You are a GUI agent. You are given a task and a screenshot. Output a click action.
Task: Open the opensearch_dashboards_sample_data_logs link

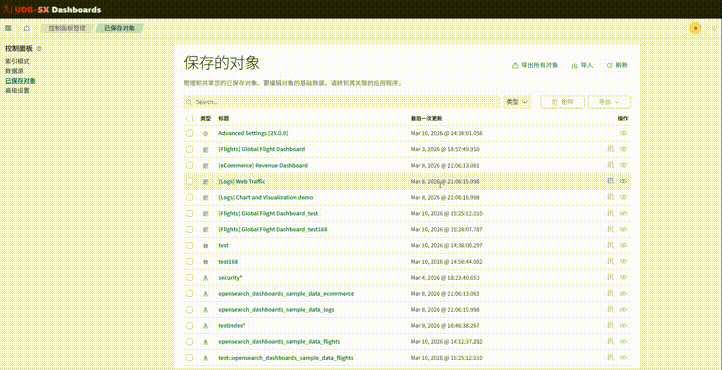(x=276, y=310)
